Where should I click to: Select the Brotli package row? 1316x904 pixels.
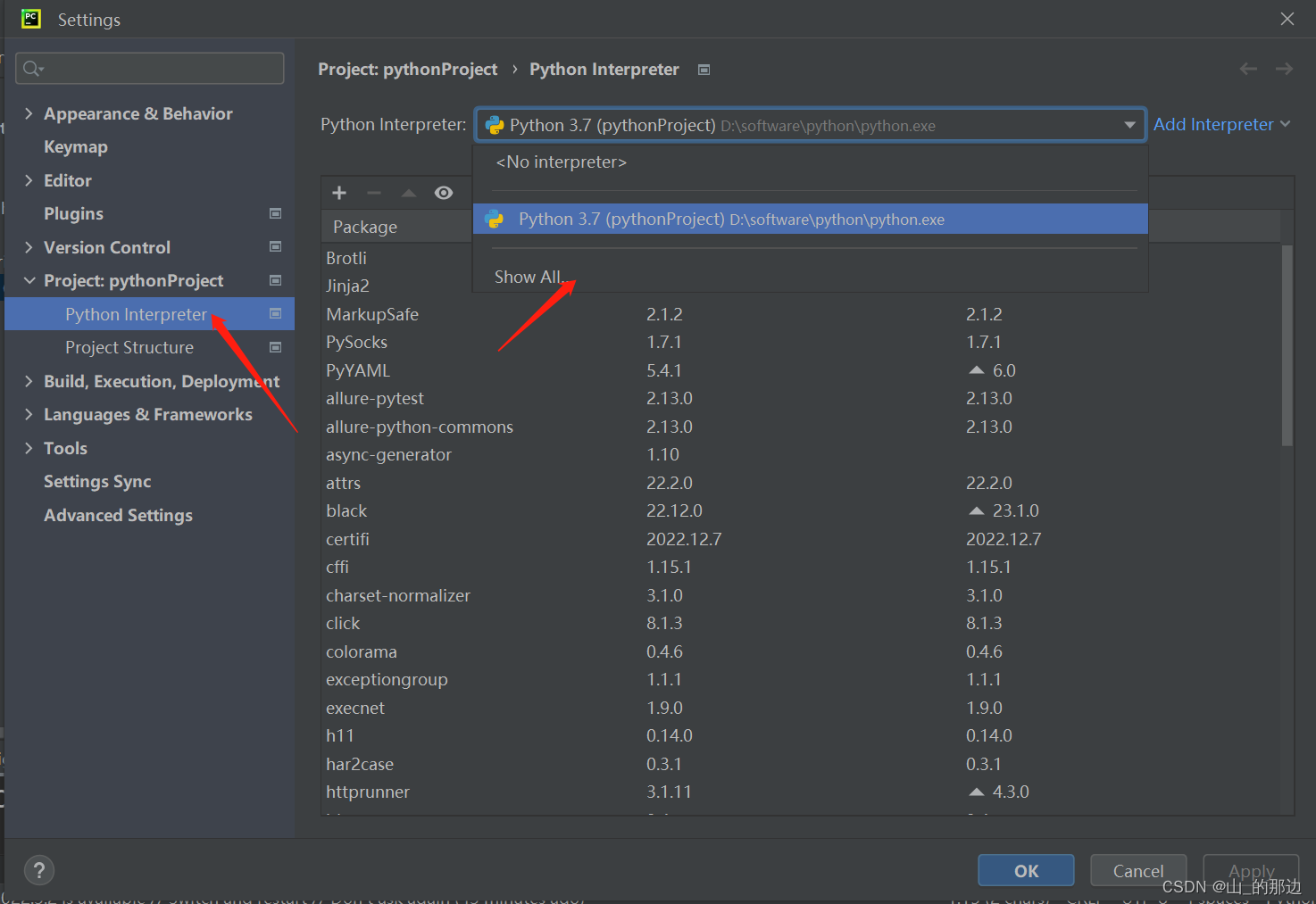346,258
